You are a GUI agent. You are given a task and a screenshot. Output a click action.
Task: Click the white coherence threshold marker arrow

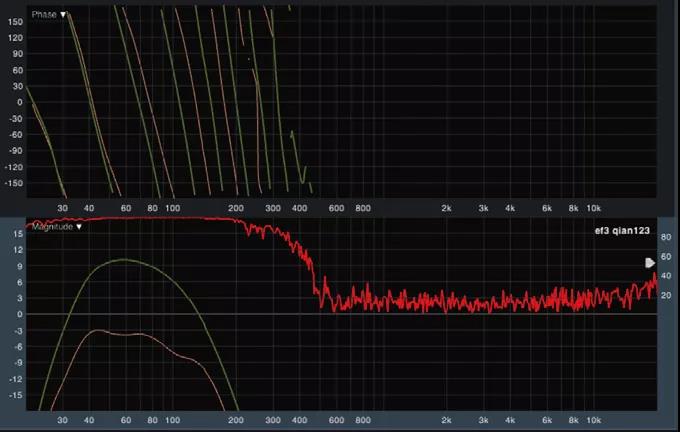click(650, 262)
